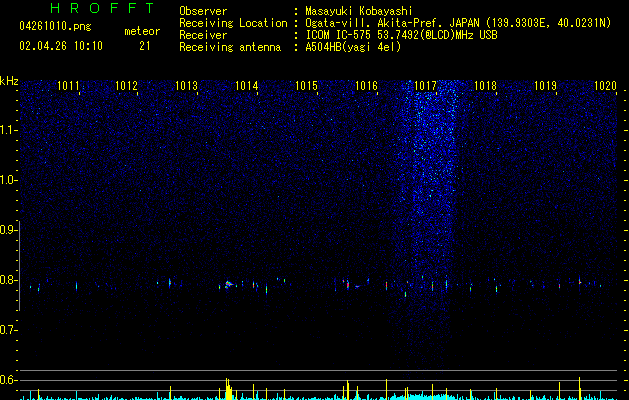Screen dimensions: 629x400
Task: Click observer name Masayuki Kobayashi
Action: pyautogui.click(x=359, y=11)
